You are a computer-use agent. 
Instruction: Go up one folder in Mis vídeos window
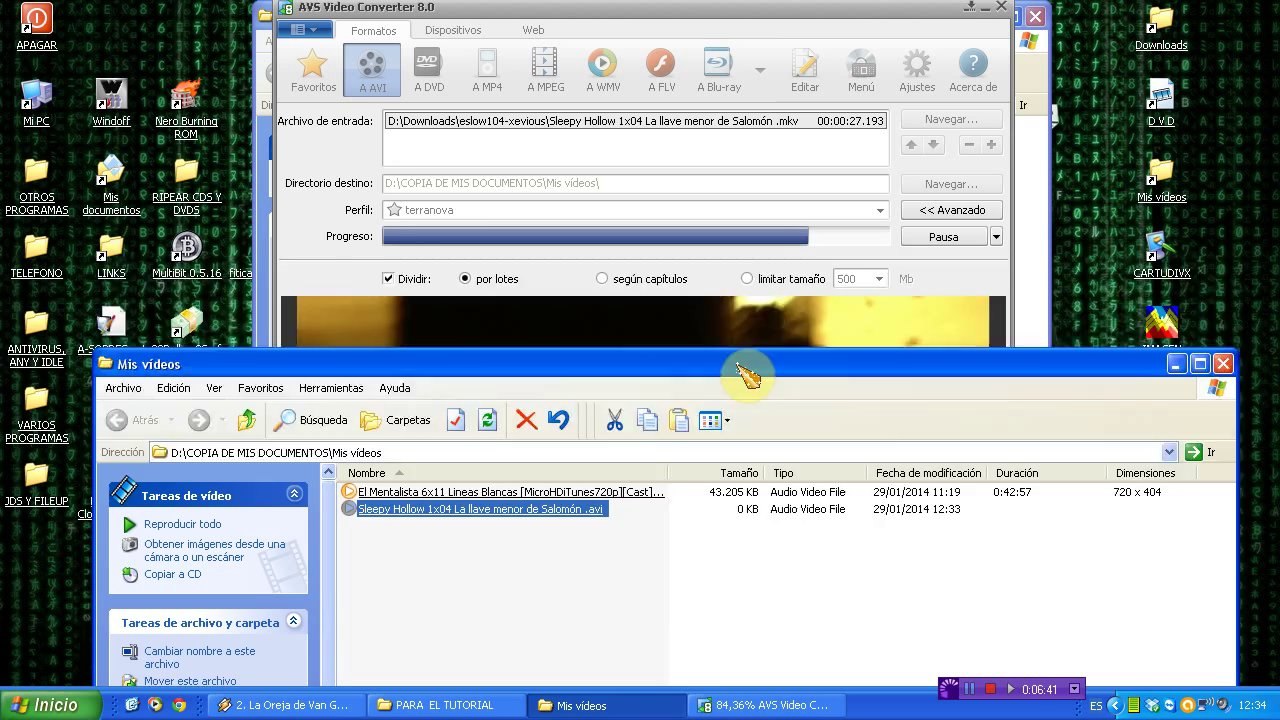click(x=247, y=420)
